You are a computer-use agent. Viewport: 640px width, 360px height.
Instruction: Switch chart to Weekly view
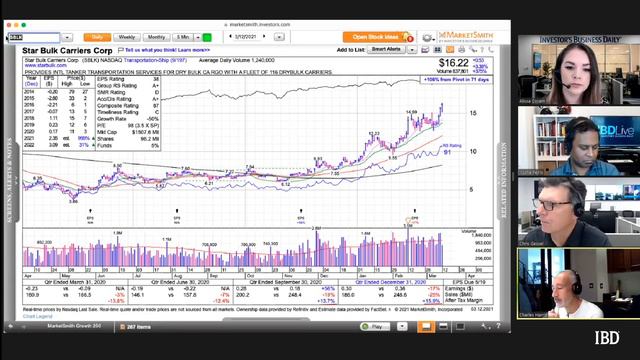click(127, 37)
